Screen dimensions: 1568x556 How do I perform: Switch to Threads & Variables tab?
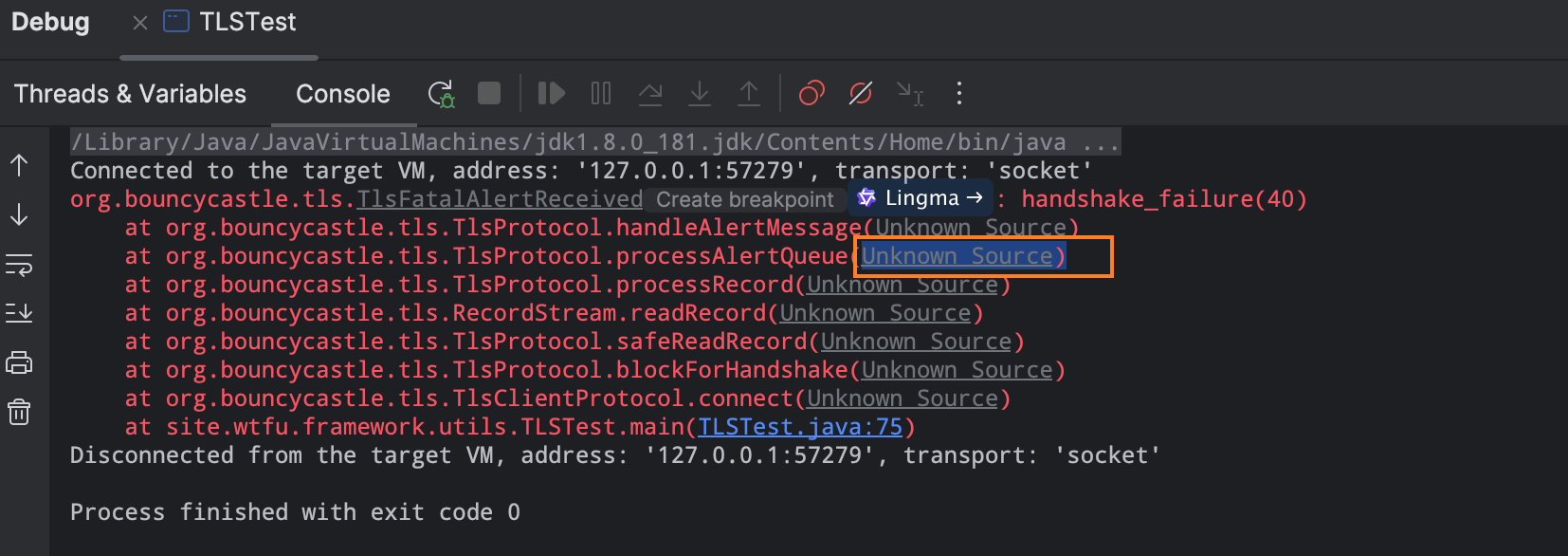(130, 94)
